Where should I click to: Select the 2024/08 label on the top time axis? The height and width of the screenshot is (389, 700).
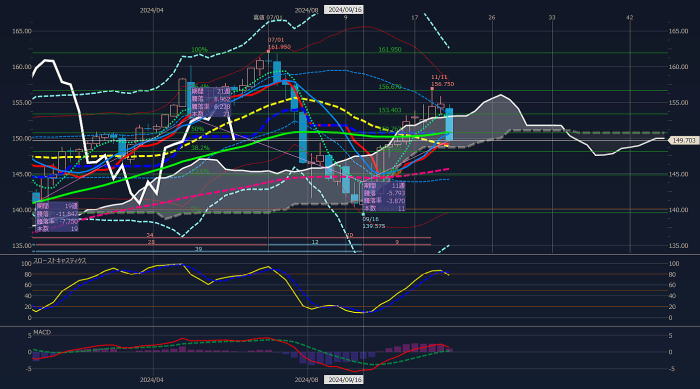[x=306, y=10]
